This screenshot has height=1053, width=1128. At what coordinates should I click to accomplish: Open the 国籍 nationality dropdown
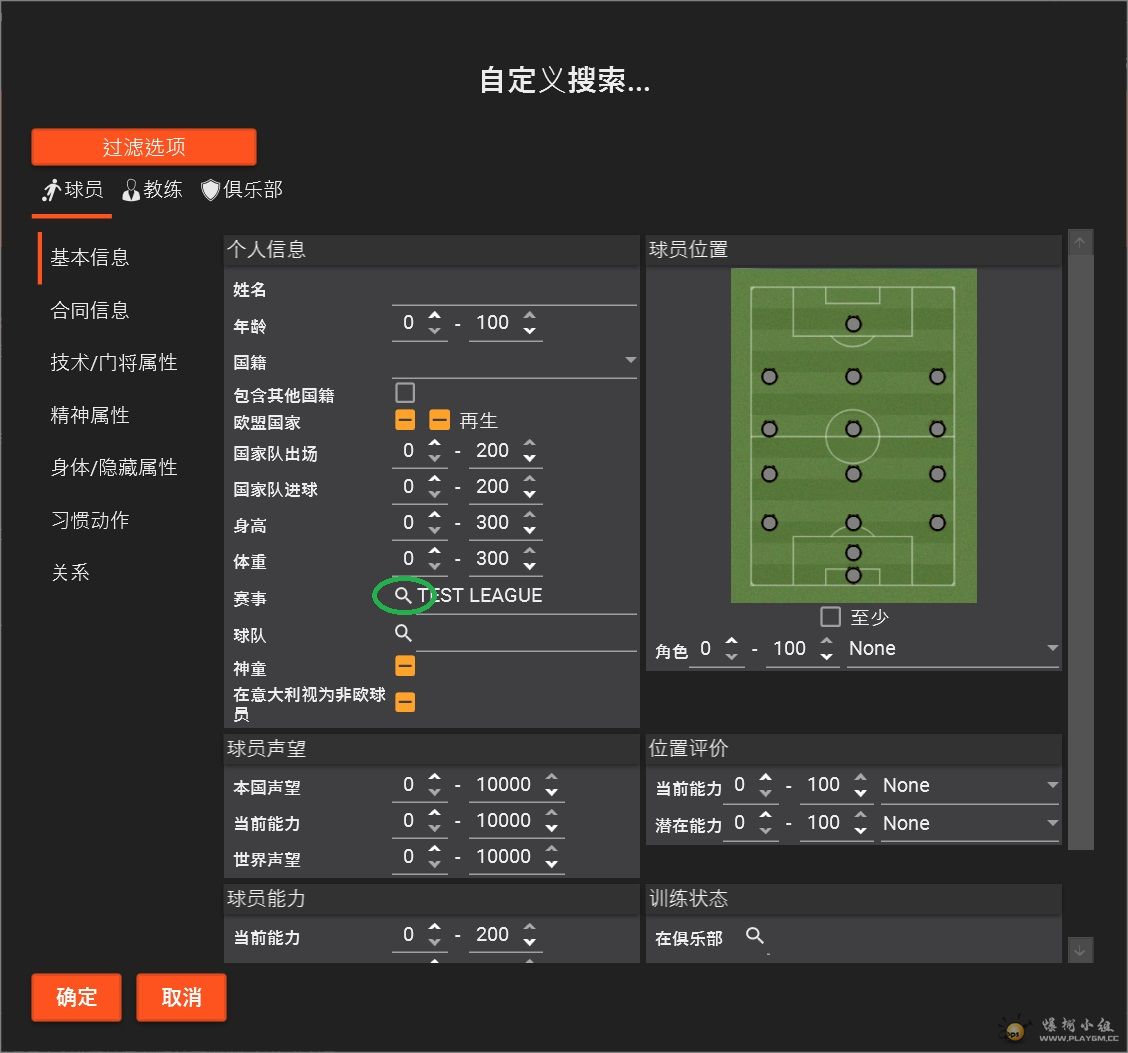coord(514,360)
